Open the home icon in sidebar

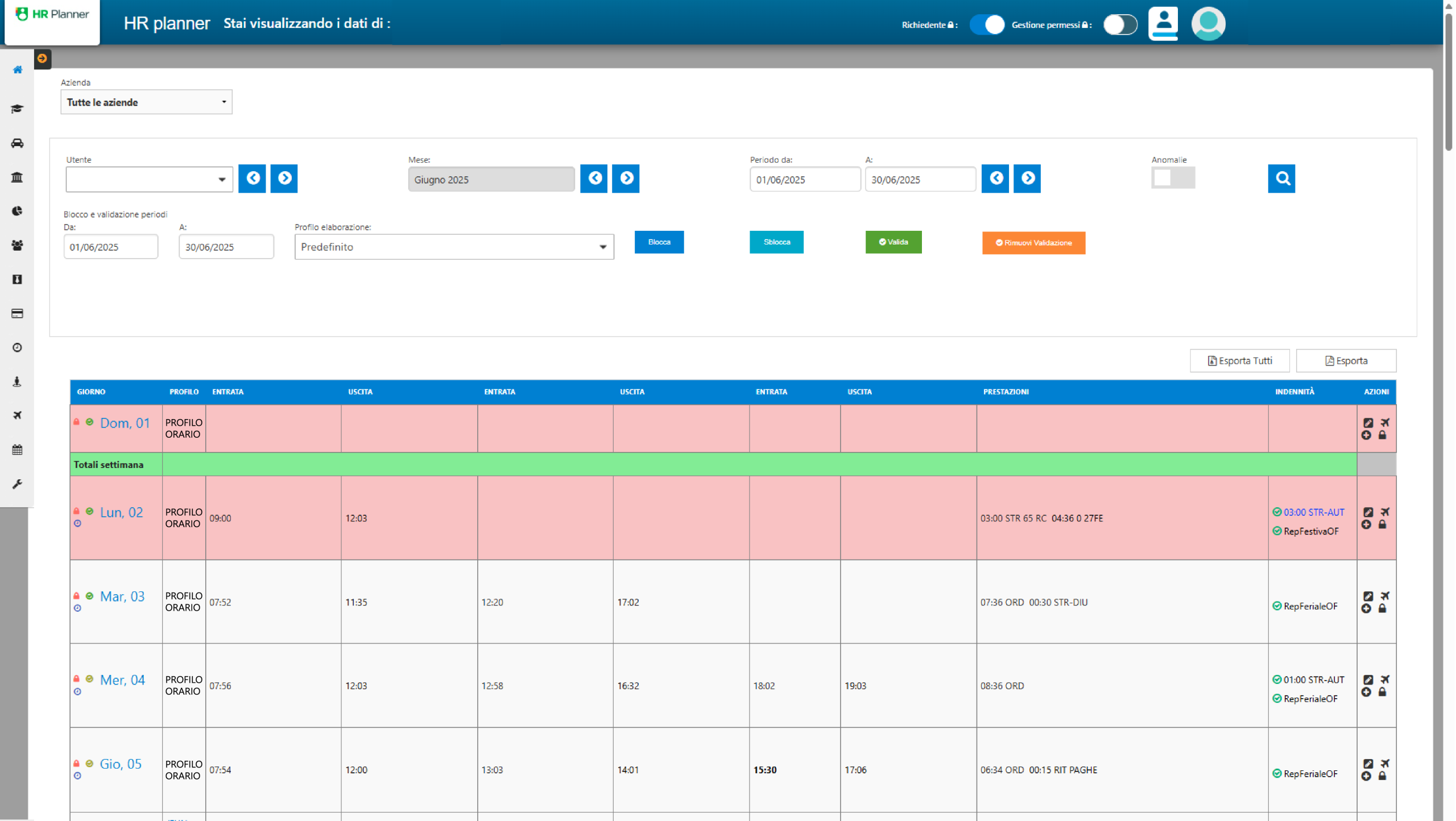tap(18, 70)
